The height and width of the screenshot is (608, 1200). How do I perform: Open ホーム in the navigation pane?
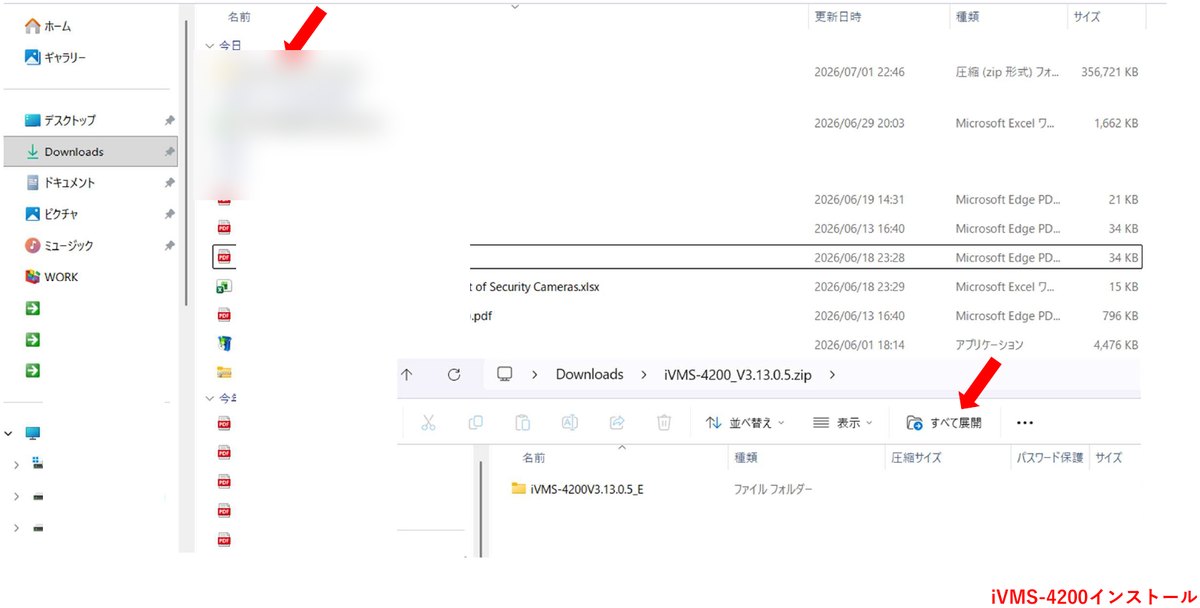point(48,26)
